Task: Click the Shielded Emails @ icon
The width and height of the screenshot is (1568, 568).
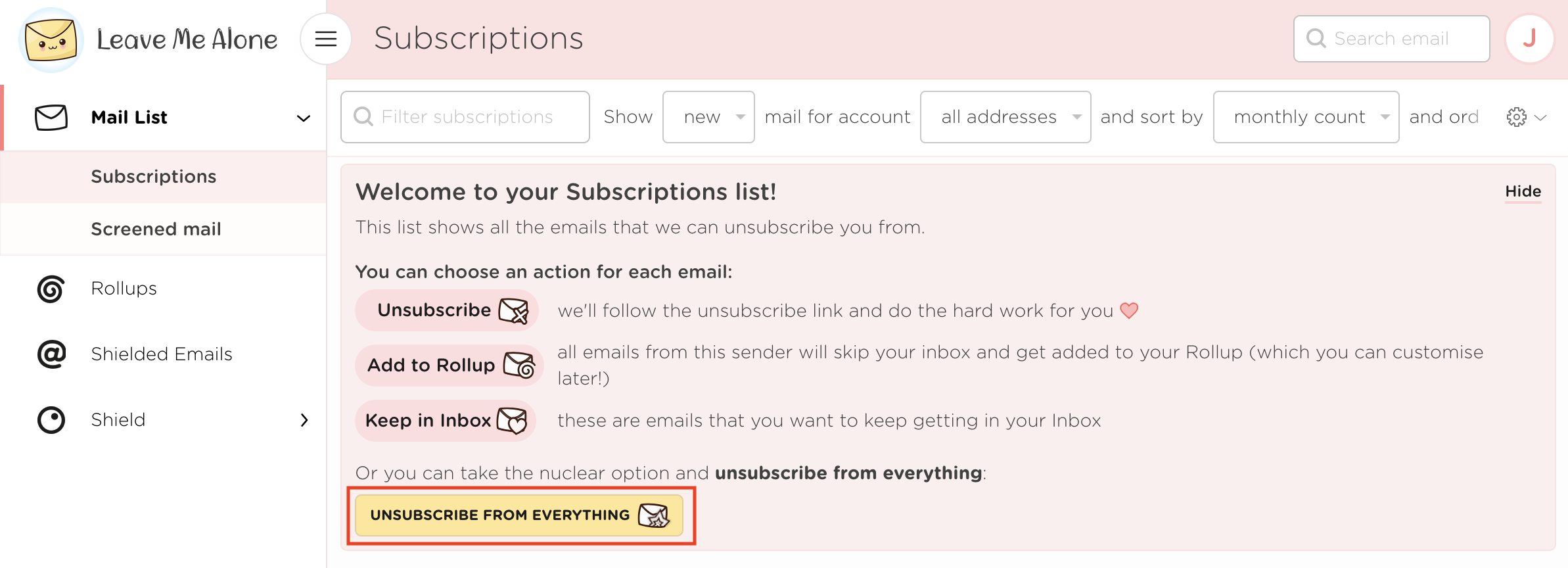Action: (51, 354)
